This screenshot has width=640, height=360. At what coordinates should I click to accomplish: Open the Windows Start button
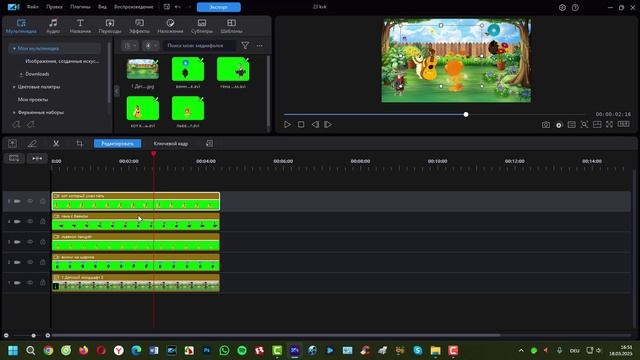point(13,351)
